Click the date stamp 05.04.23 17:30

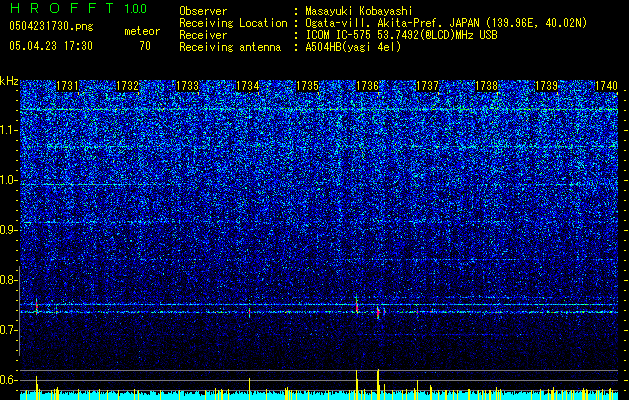pyautogui.click(x=51, y=46)
